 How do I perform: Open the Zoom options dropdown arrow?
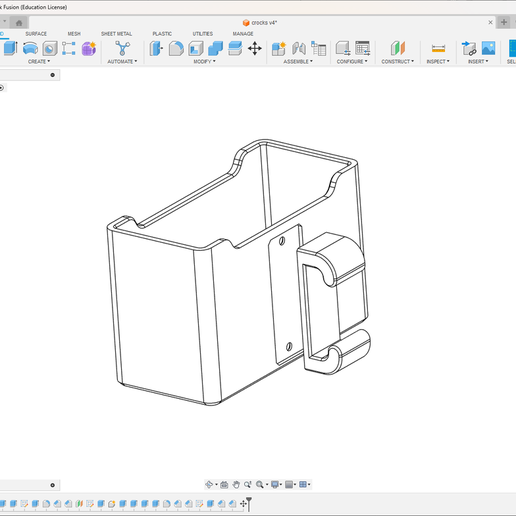[267, 485]
